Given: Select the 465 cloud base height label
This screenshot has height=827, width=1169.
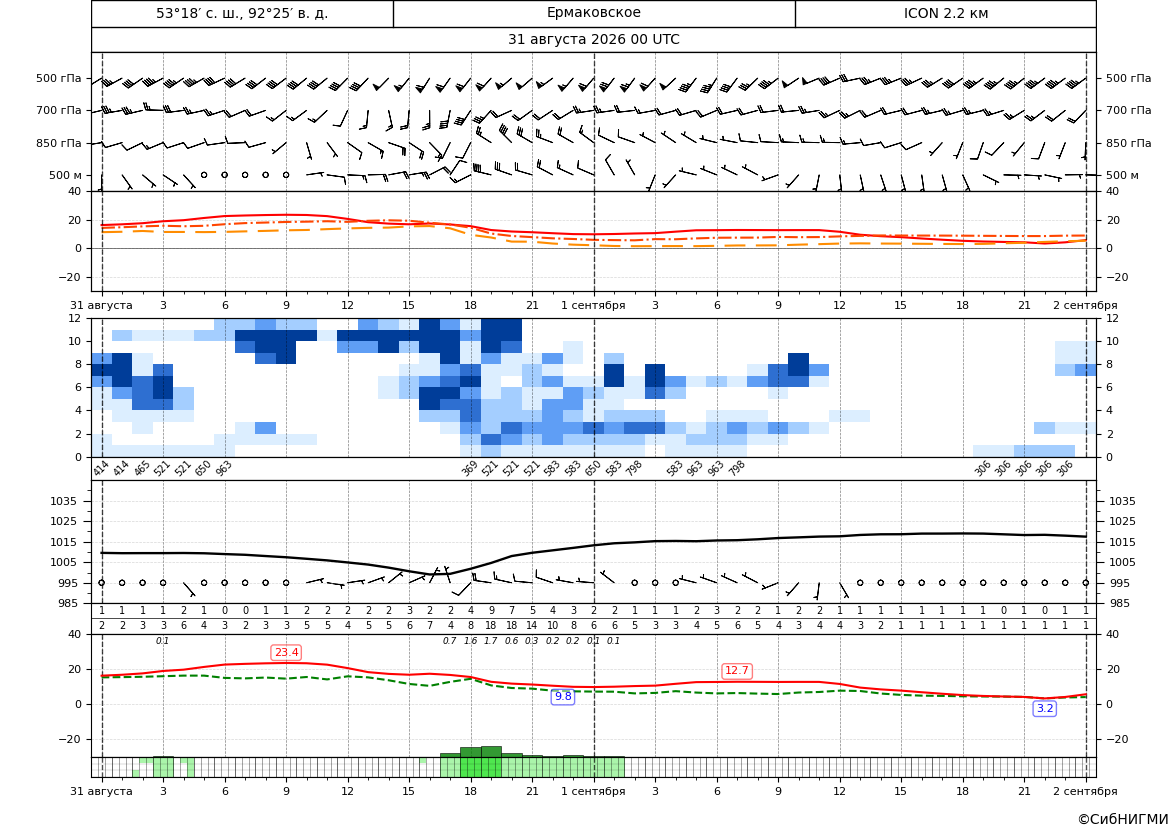Looking at the screenshot, I should click(142, 468).
